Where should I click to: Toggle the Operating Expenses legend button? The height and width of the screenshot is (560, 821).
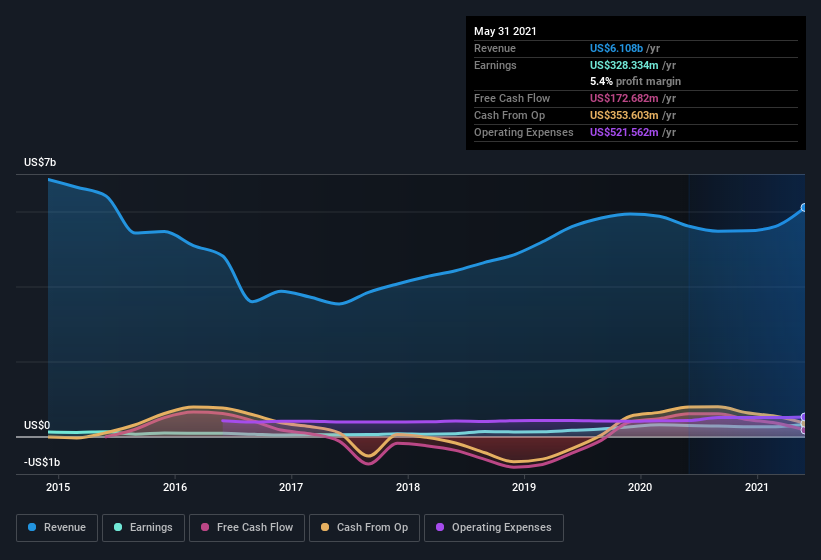click(494, 528)
